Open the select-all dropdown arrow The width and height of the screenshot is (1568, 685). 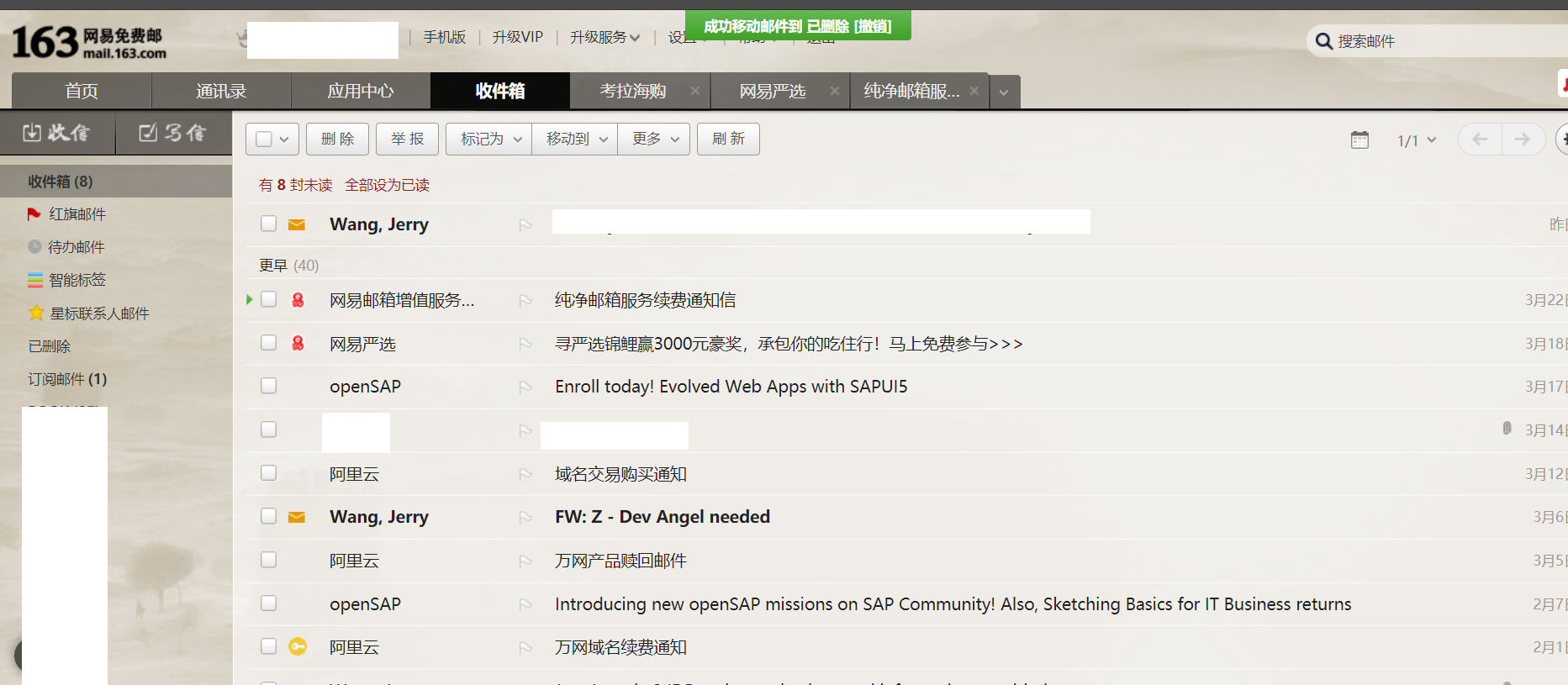(x=284, y=140)
